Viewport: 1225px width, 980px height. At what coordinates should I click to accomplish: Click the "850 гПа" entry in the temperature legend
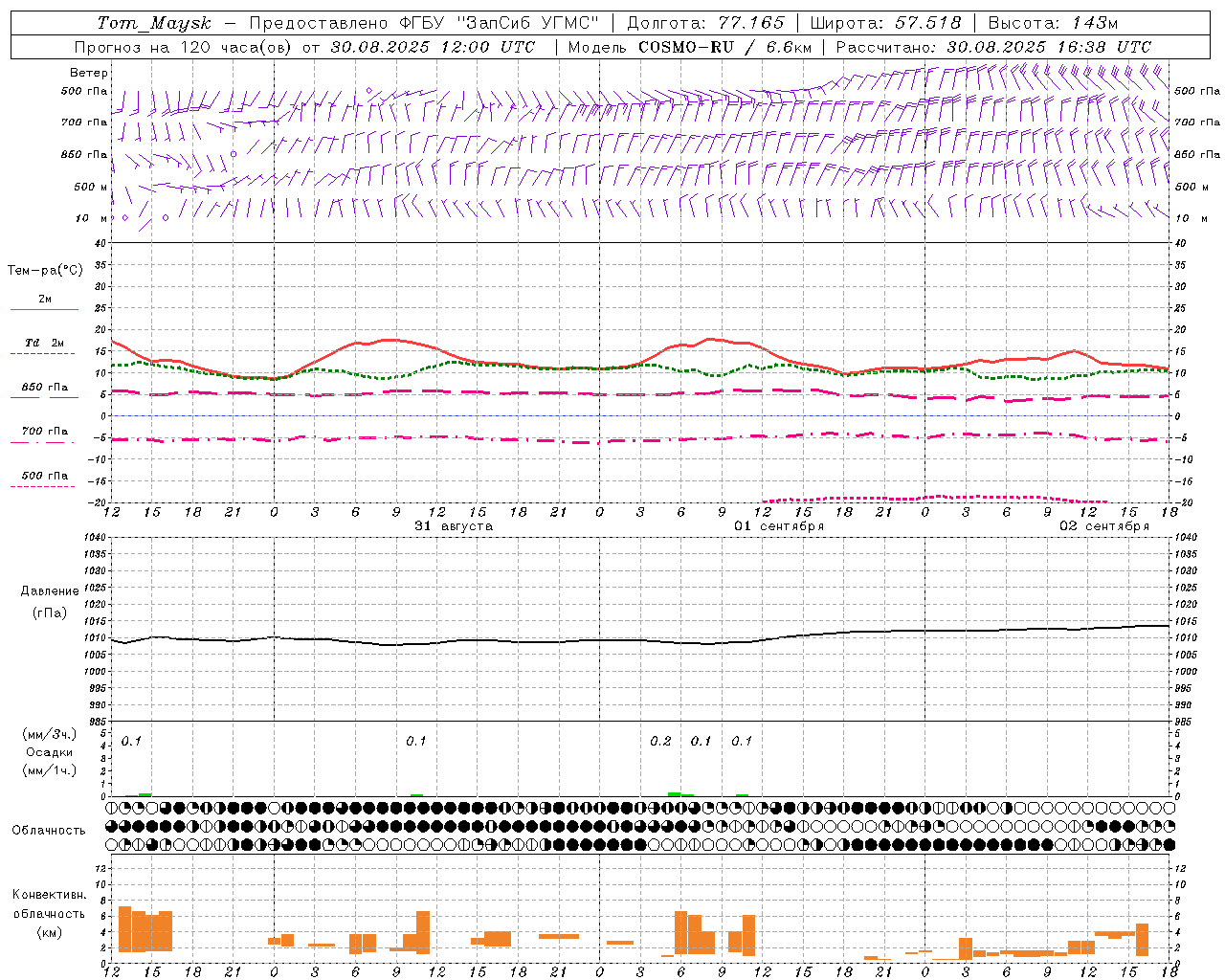pos(45,388)
